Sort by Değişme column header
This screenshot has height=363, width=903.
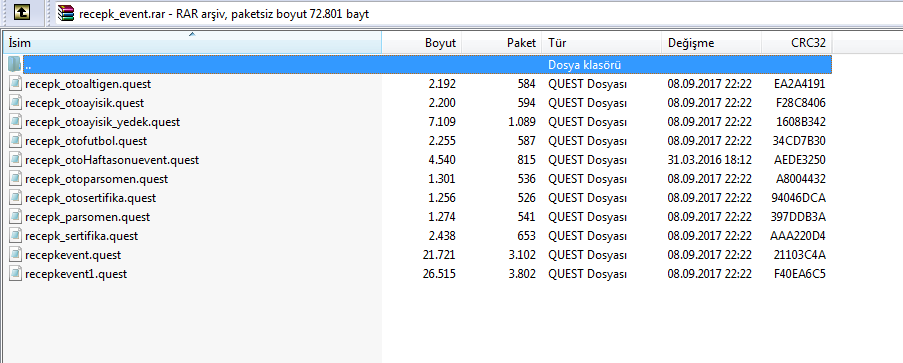(x=711, y=43)
